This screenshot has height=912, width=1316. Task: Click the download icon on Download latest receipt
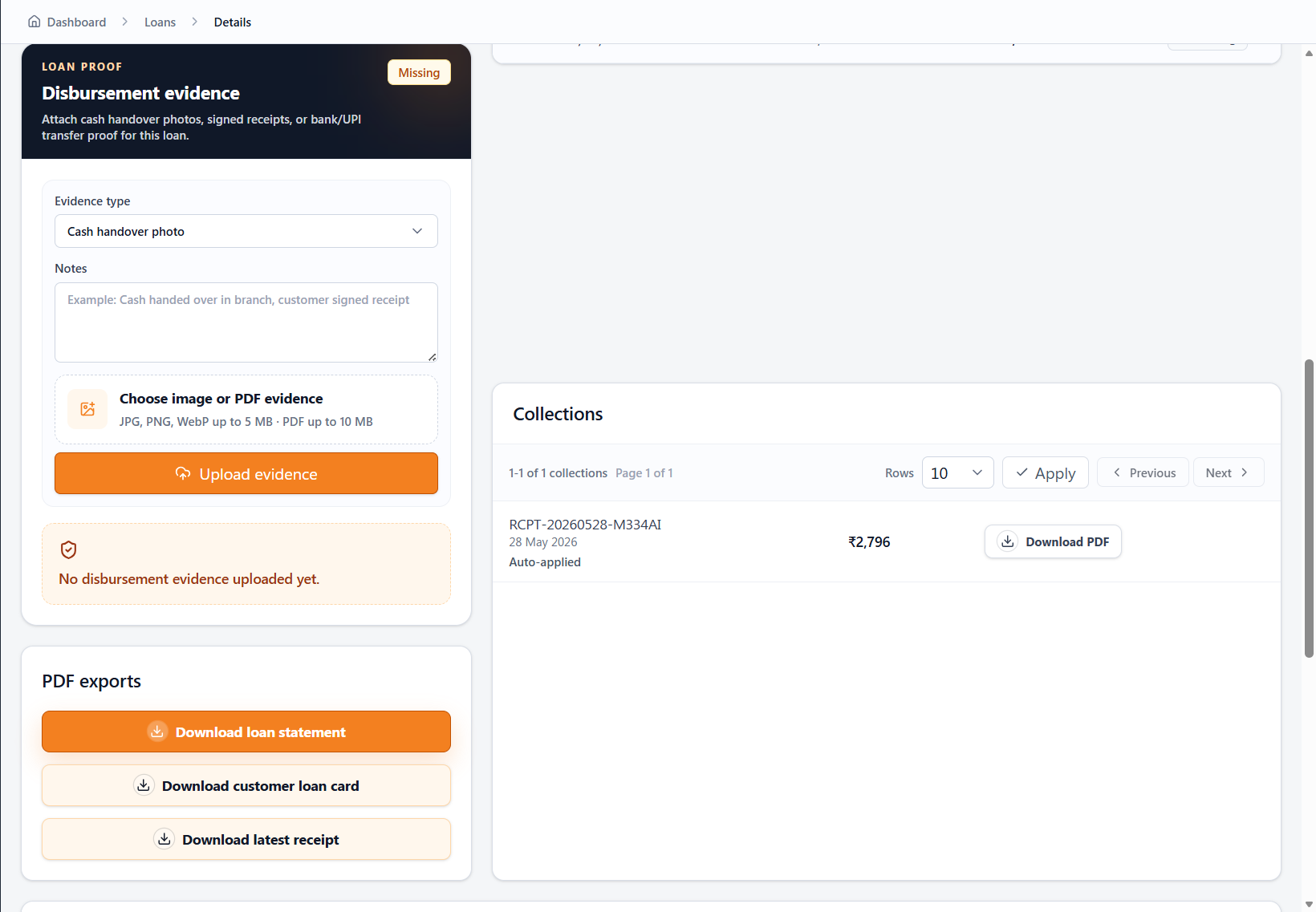(164, 839)
